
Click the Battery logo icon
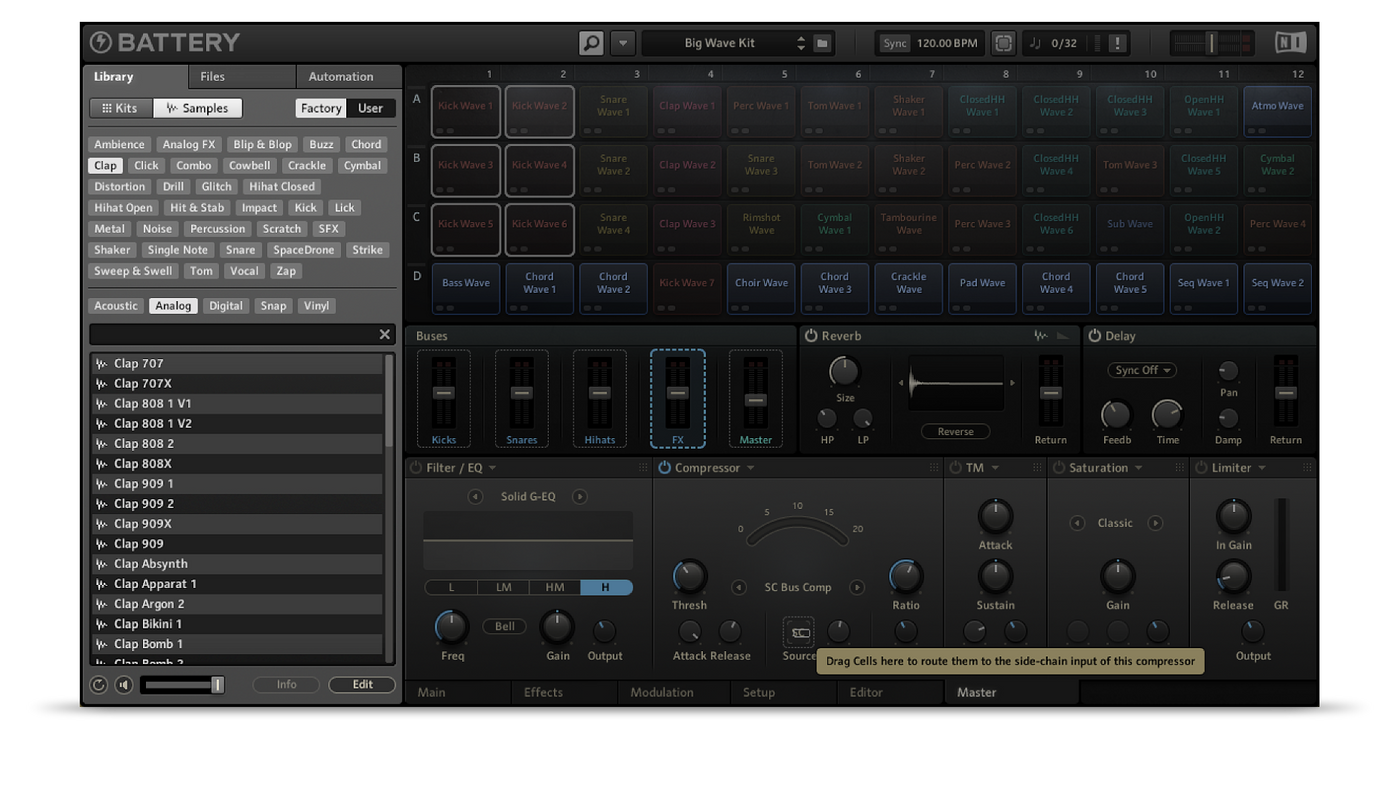[101, 42]
